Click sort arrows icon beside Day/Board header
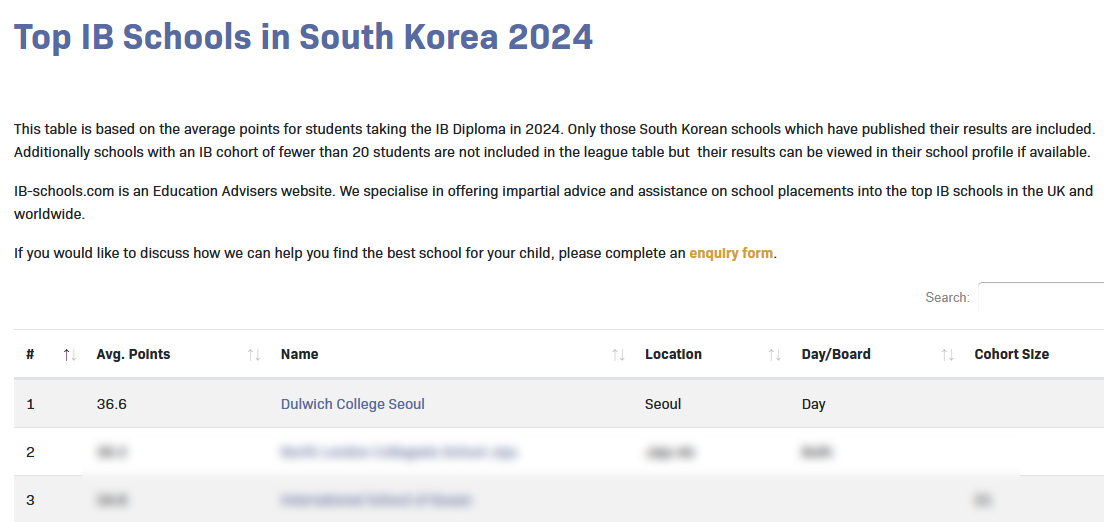 pyautogui.click(x=948, y=355)
